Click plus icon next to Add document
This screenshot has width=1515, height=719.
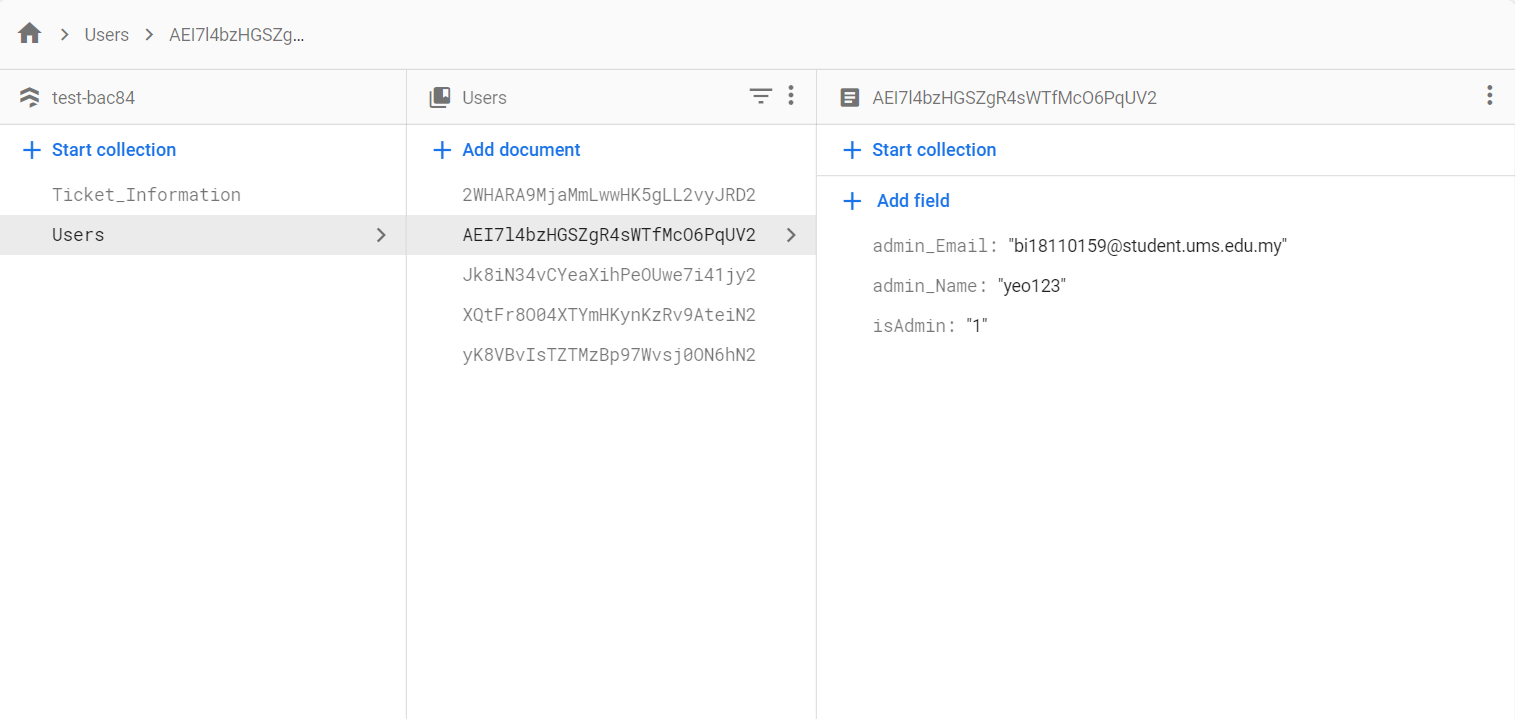point(442,150)
